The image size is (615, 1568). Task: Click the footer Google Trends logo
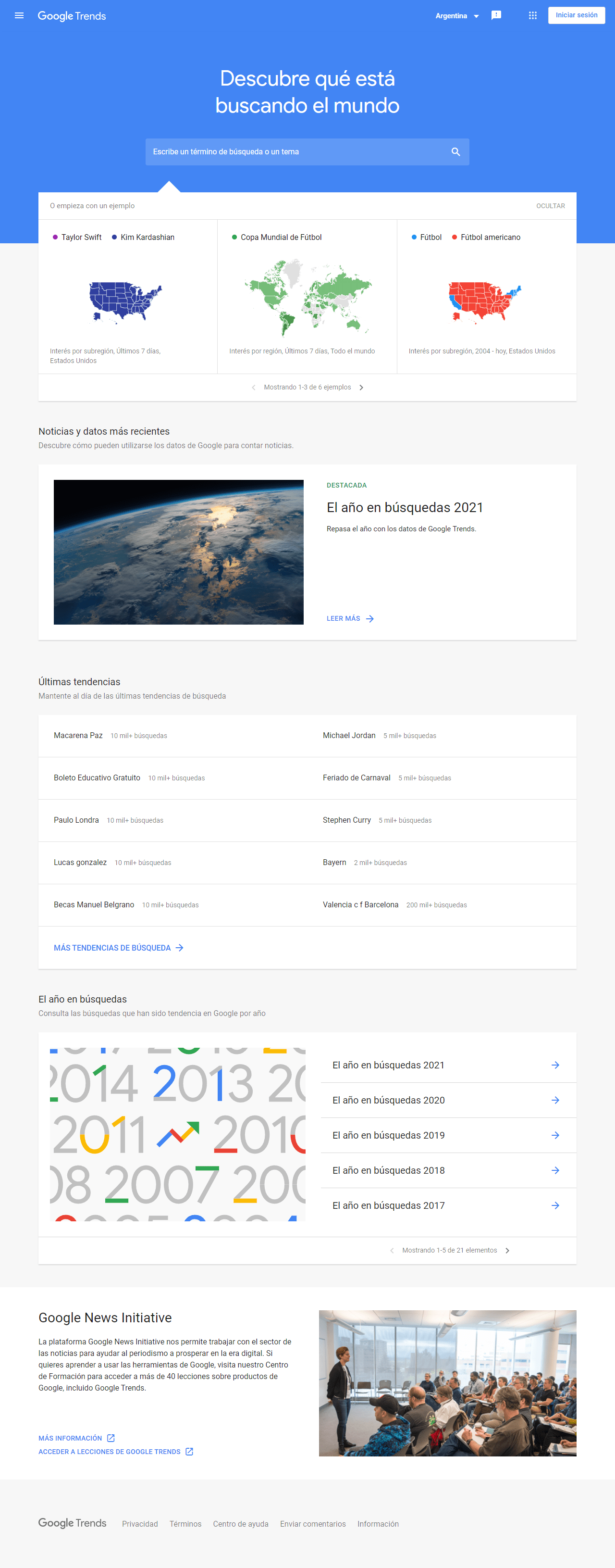(x=73, y=1523)
